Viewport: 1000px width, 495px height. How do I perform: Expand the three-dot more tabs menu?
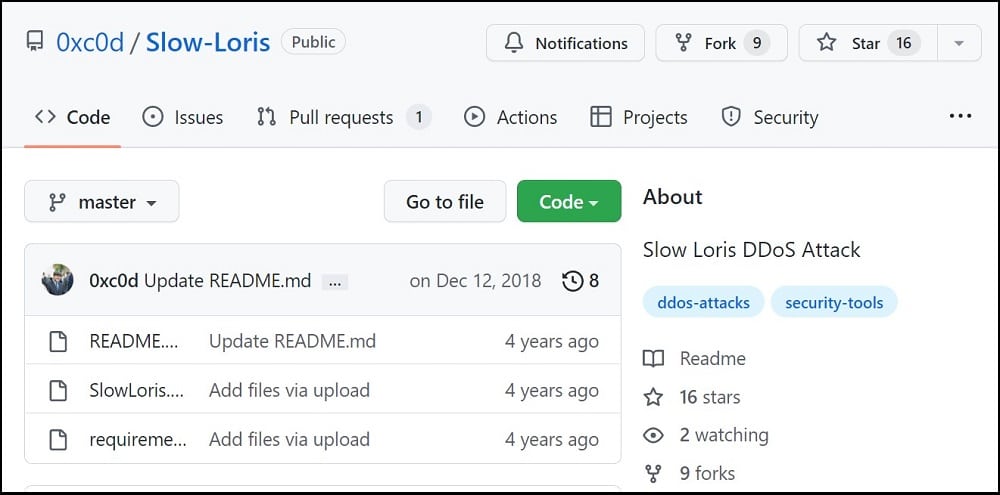[x=960, y=116]
